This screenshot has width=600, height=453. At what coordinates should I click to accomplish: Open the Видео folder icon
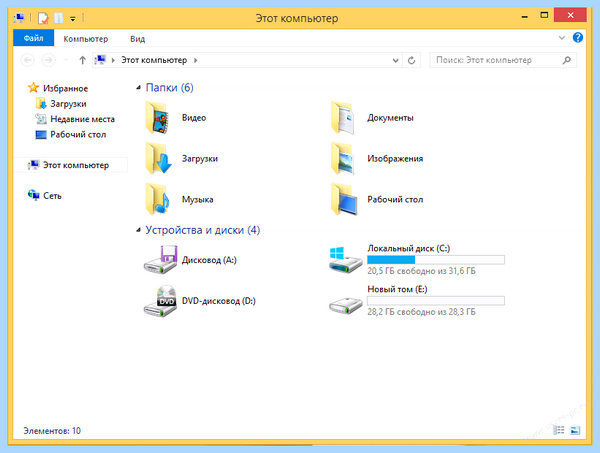157,117
